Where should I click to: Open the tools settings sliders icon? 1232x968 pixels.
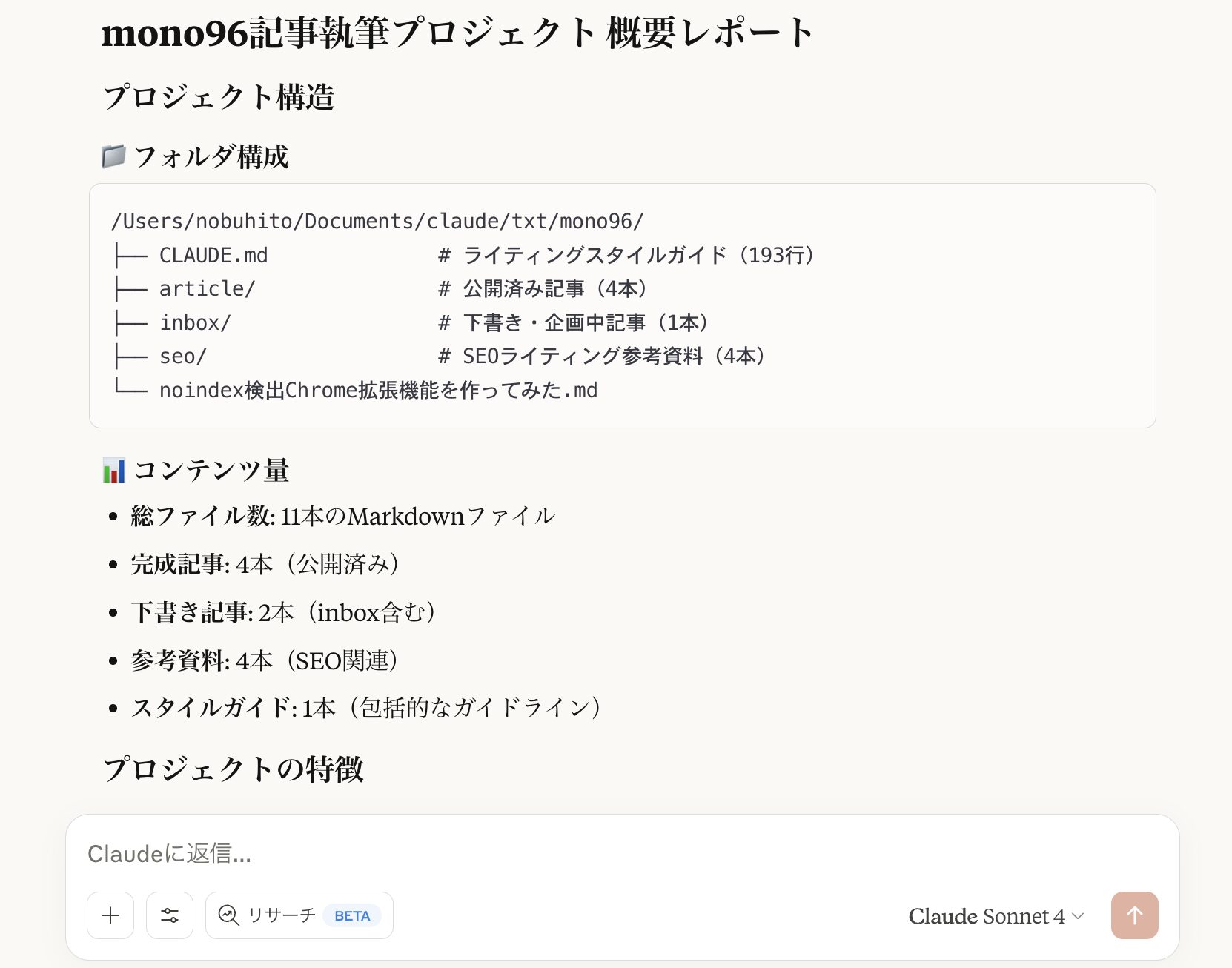tap(170, 915)
